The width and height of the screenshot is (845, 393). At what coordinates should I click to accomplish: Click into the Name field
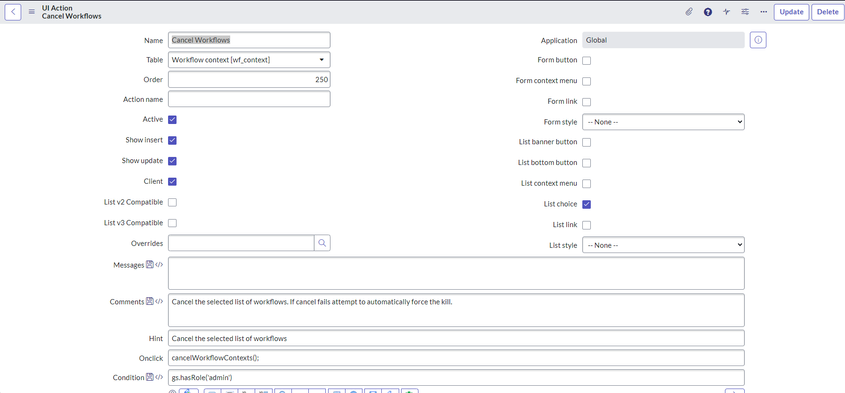click(x=249, y=40)
